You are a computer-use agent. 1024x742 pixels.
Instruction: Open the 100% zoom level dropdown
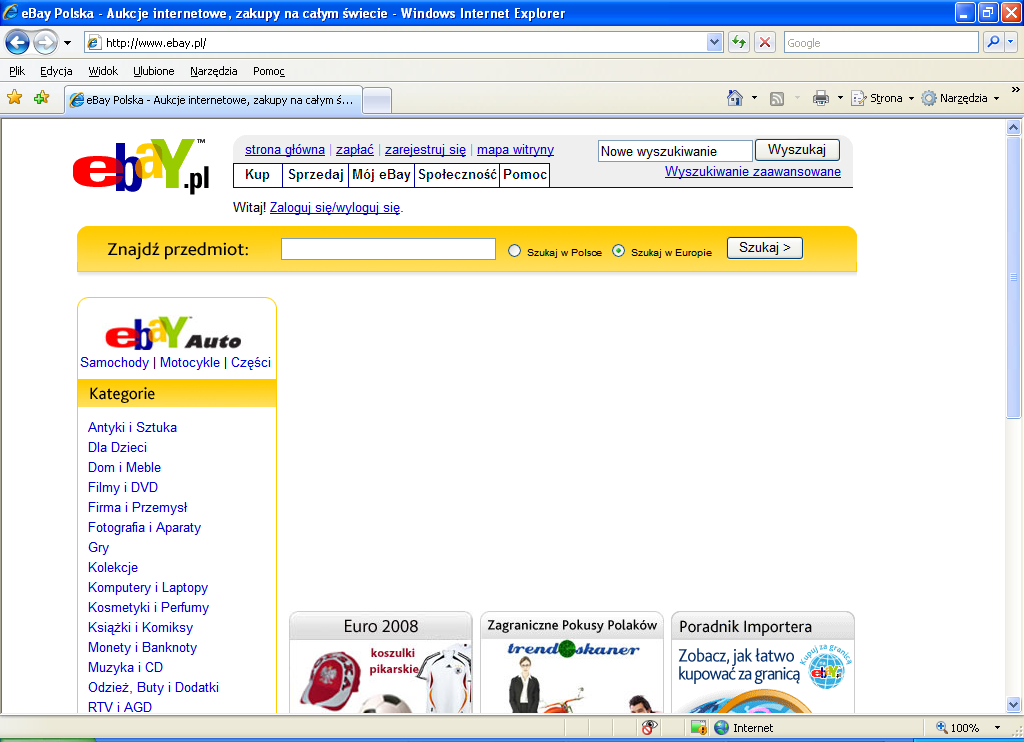click(x=997, y=728)
